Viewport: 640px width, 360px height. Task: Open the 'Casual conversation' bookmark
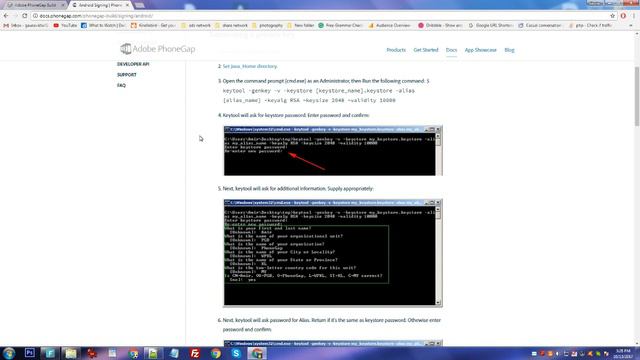coord(540,25)
